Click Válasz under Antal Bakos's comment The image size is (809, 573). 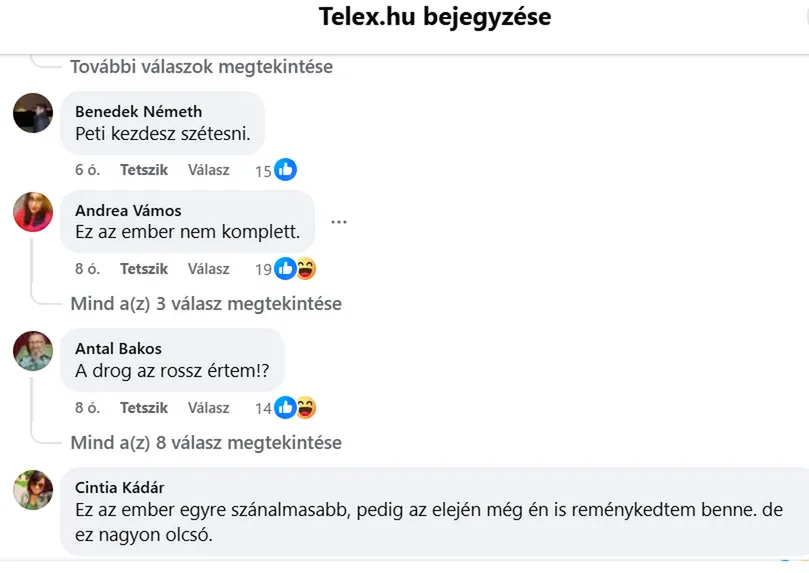click(x=209, y=408)
